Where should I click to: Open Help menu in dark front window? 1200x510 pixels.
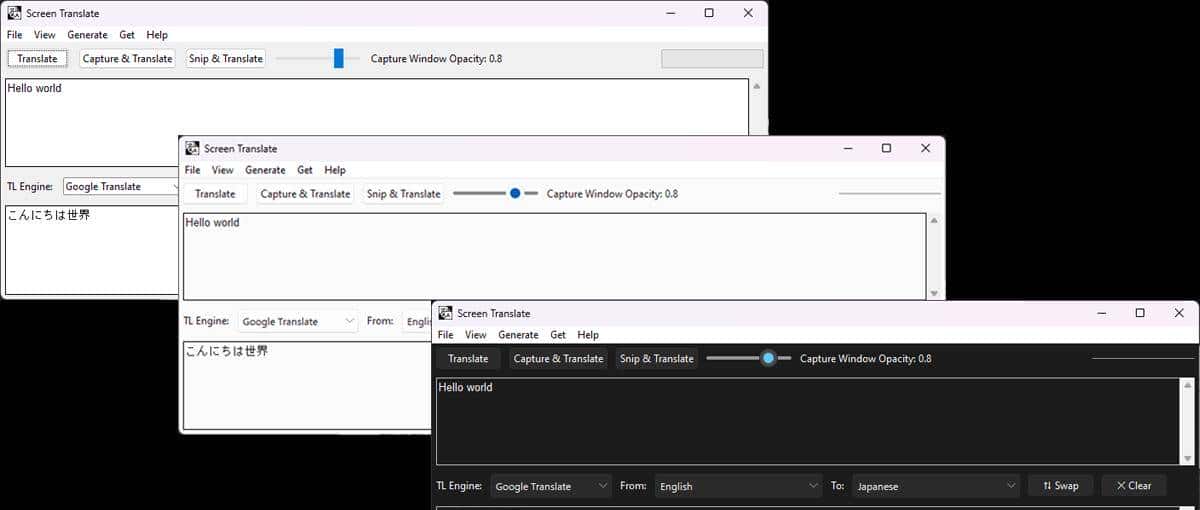[588, 335]
